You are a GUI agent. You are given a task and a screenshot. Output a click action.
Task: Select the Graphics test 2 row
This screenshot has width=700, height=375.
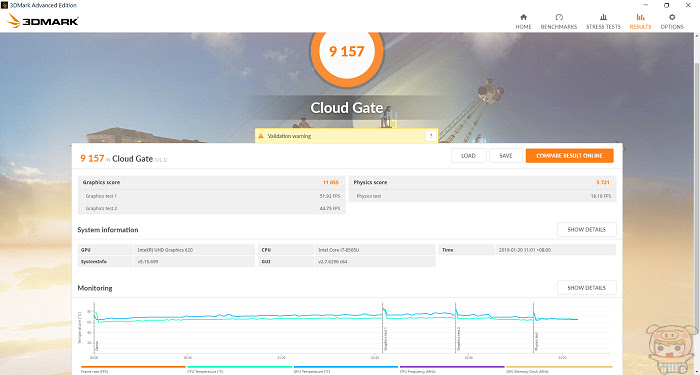click(x=211, y=208)
